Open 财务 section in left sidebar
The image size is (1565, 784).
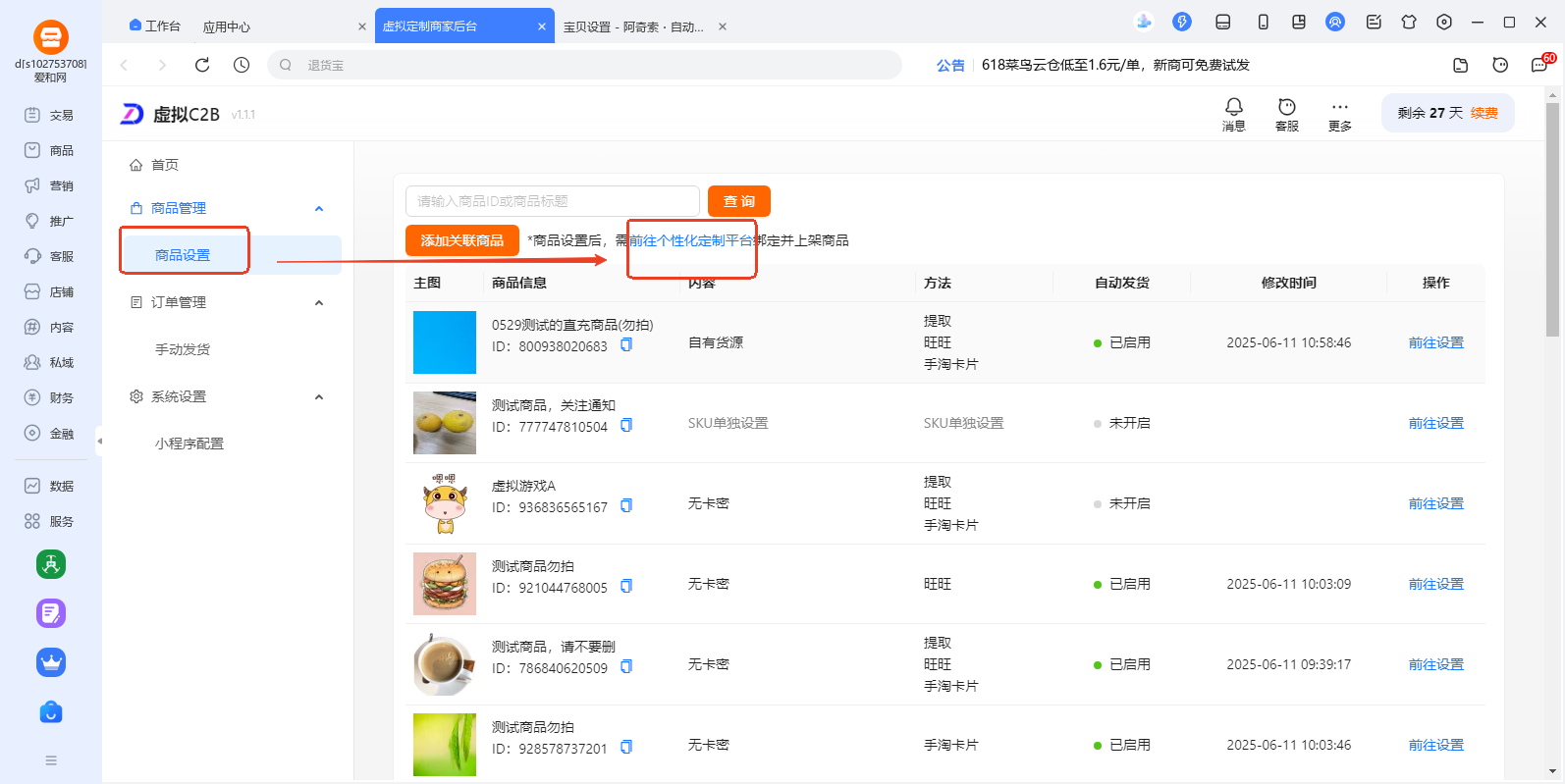(x=49, y=397)
